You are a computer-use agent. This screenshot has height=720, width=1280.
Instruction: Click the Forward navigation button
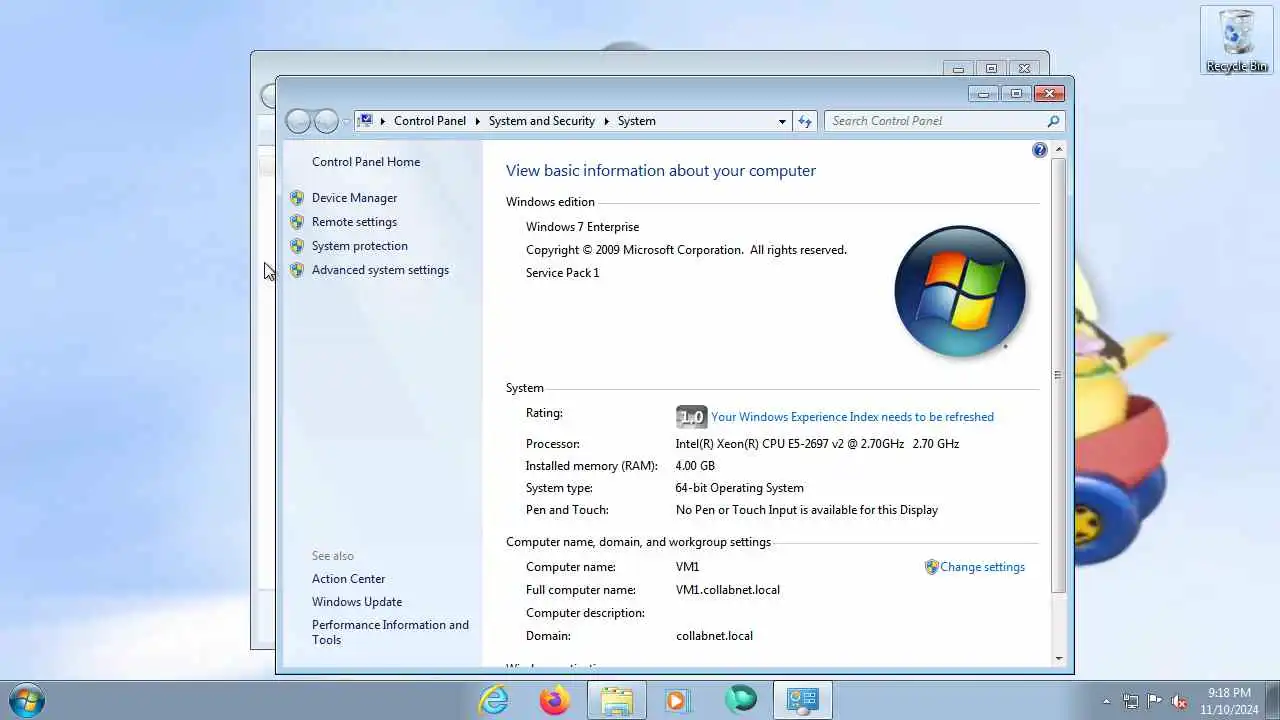click(326, 121)
